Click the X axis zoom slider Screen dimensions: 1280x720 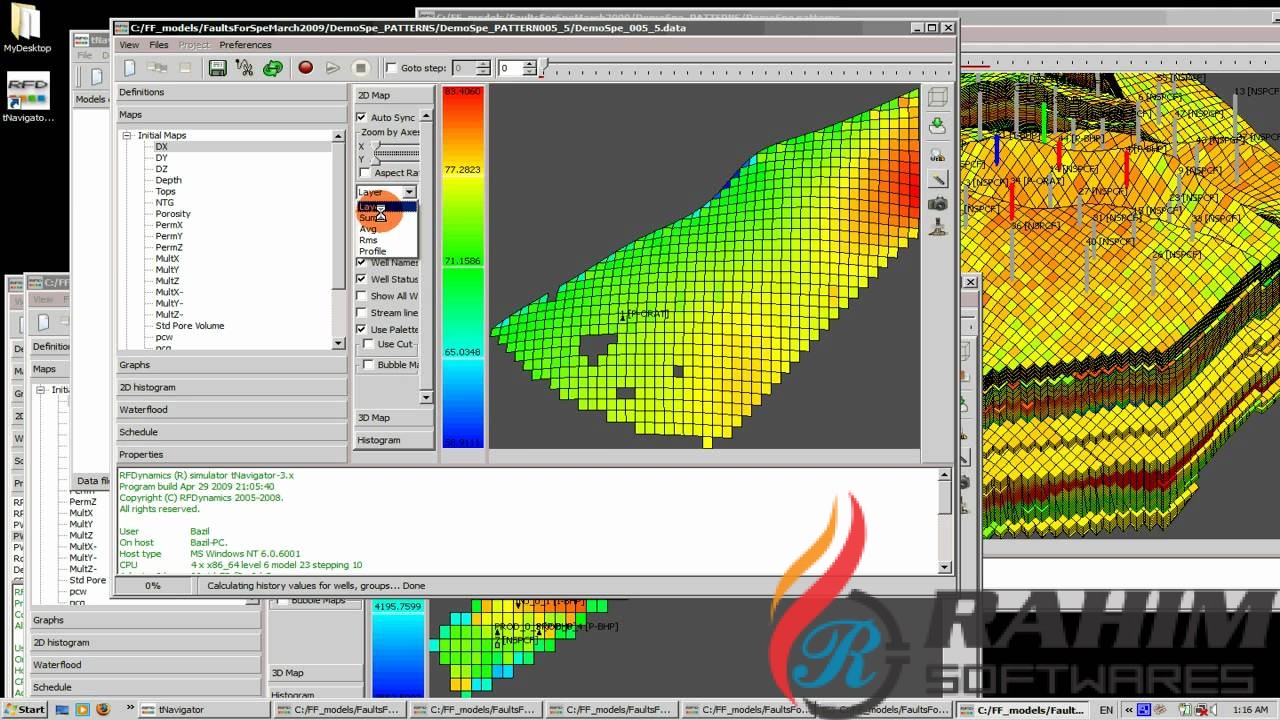coord(396,147)
